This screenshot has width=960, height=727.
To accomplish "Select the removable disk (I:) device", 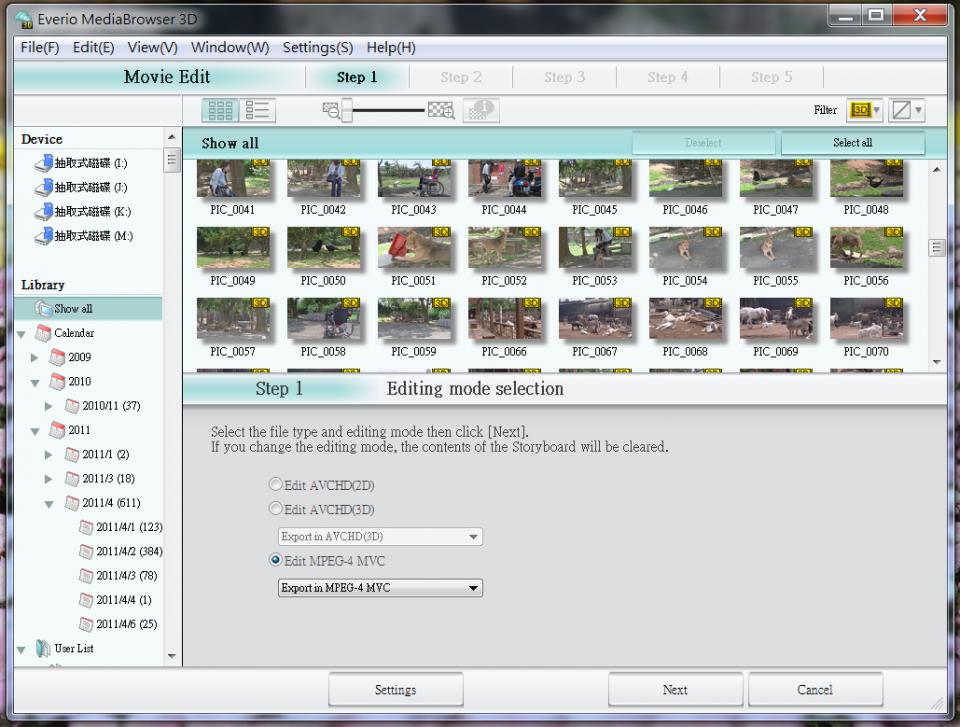I will 44,163.
